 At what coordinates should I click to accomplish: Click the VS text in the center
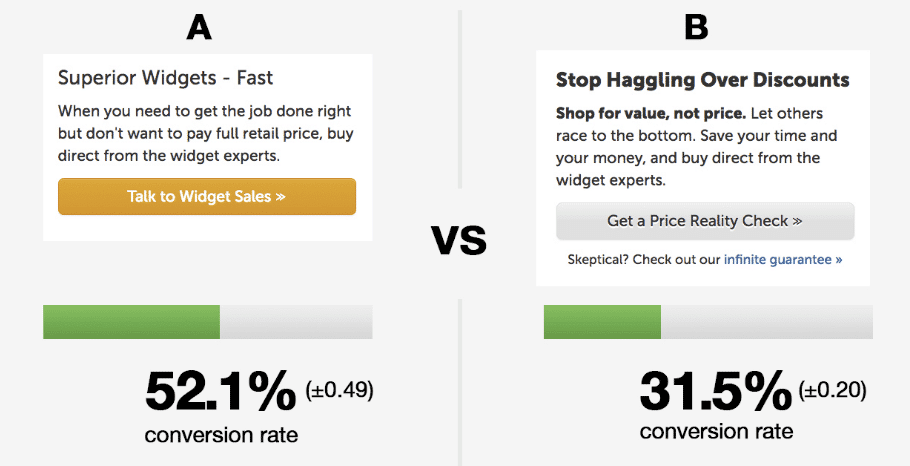(458, 240)
